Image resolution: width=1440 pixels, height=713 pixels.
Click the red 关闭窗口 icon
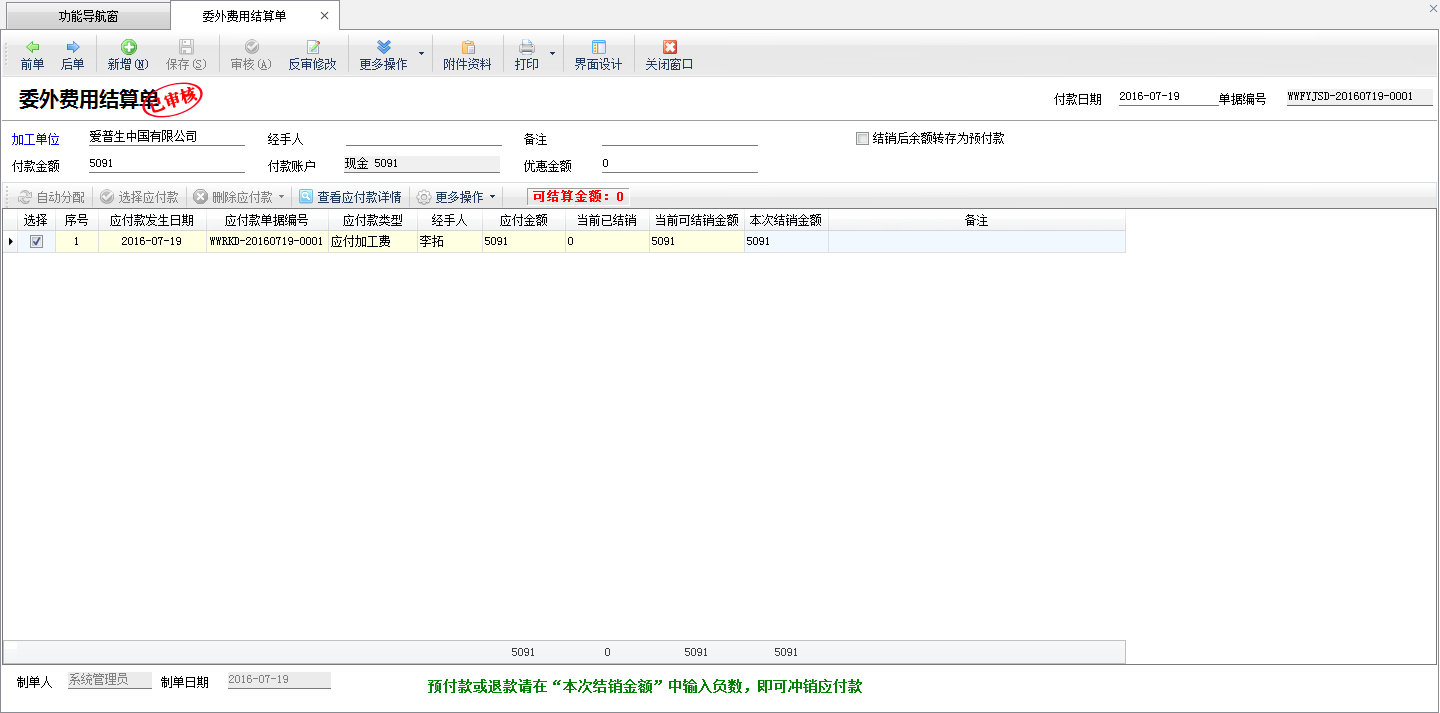pos(669,47)
